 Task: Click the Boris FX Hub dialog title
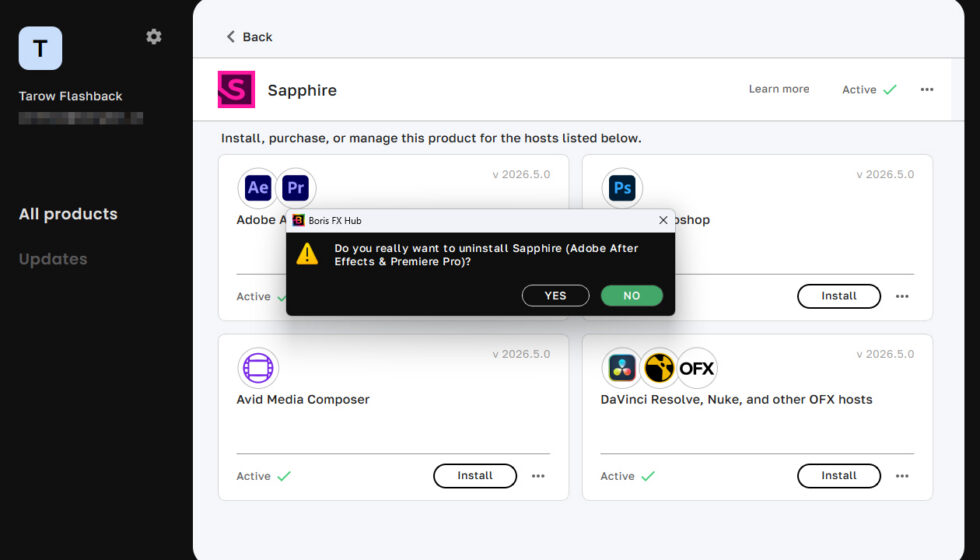tap(334, 220)
